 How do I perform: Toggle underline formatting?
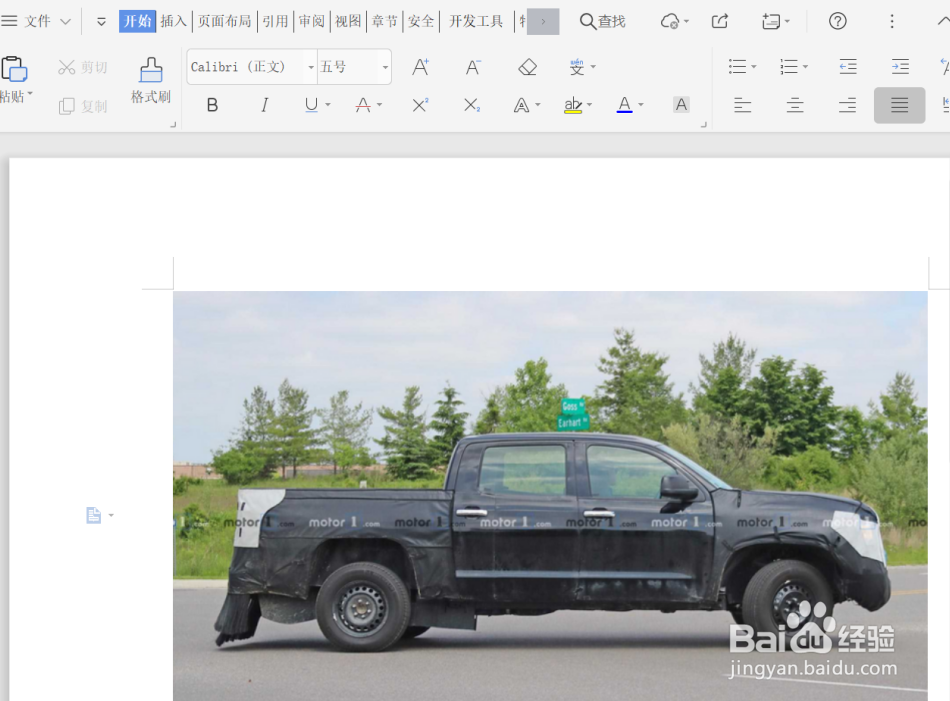tap(311, 105)
